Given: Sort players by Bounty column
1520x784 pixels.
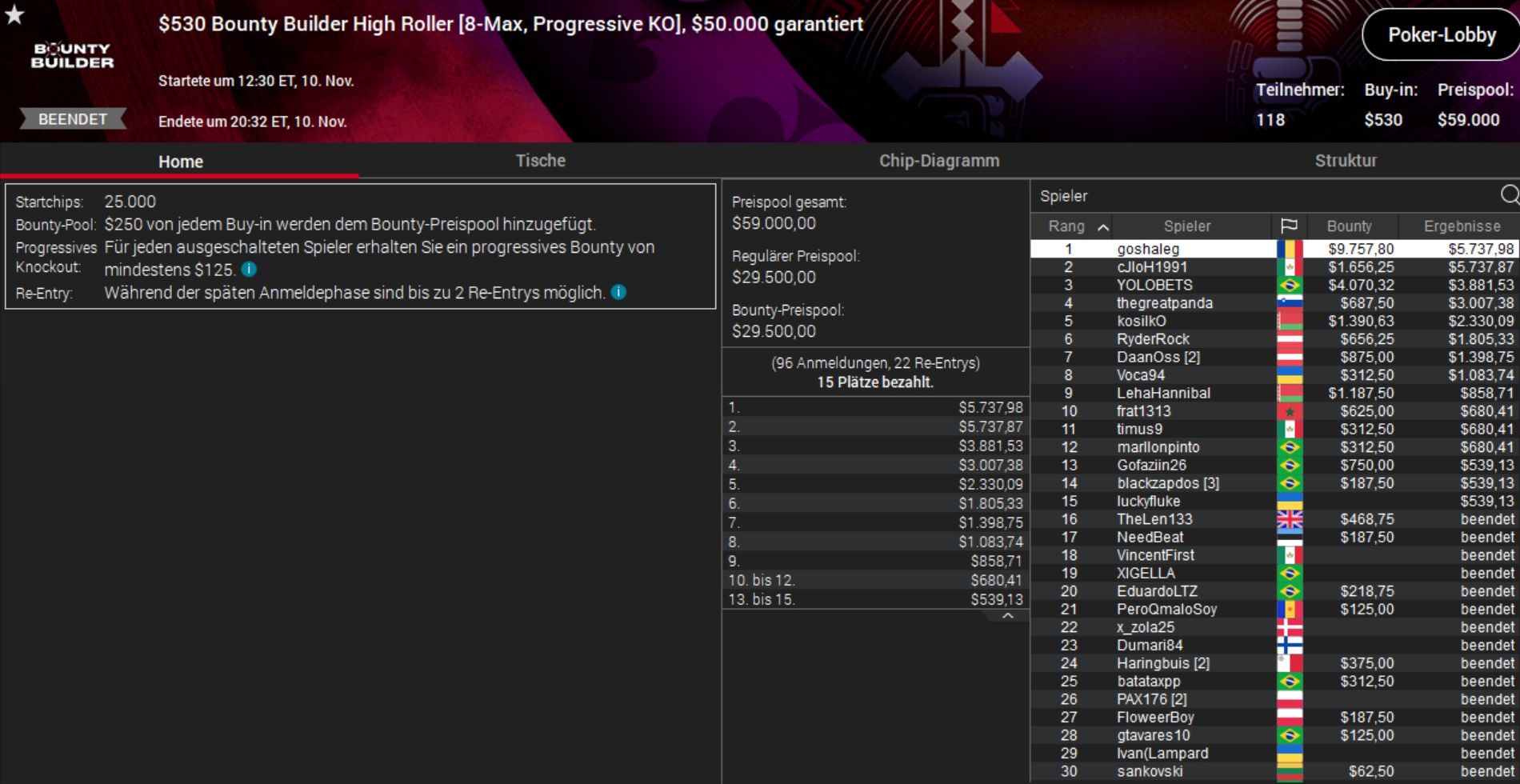Looking at the screenshot, I should pyautogui.click(x=1349, y=226).
